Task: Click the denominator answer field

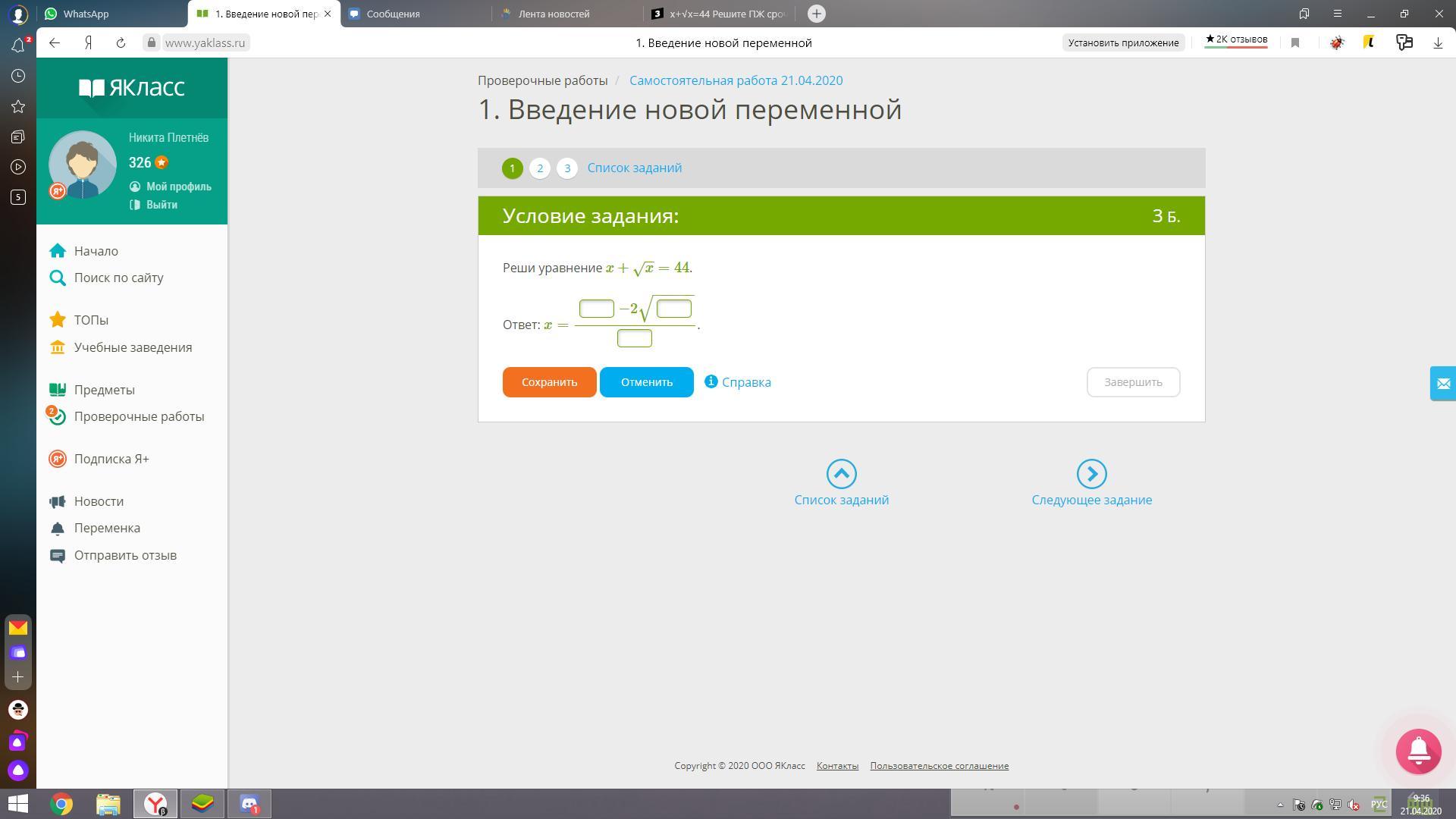Action: 635,338
